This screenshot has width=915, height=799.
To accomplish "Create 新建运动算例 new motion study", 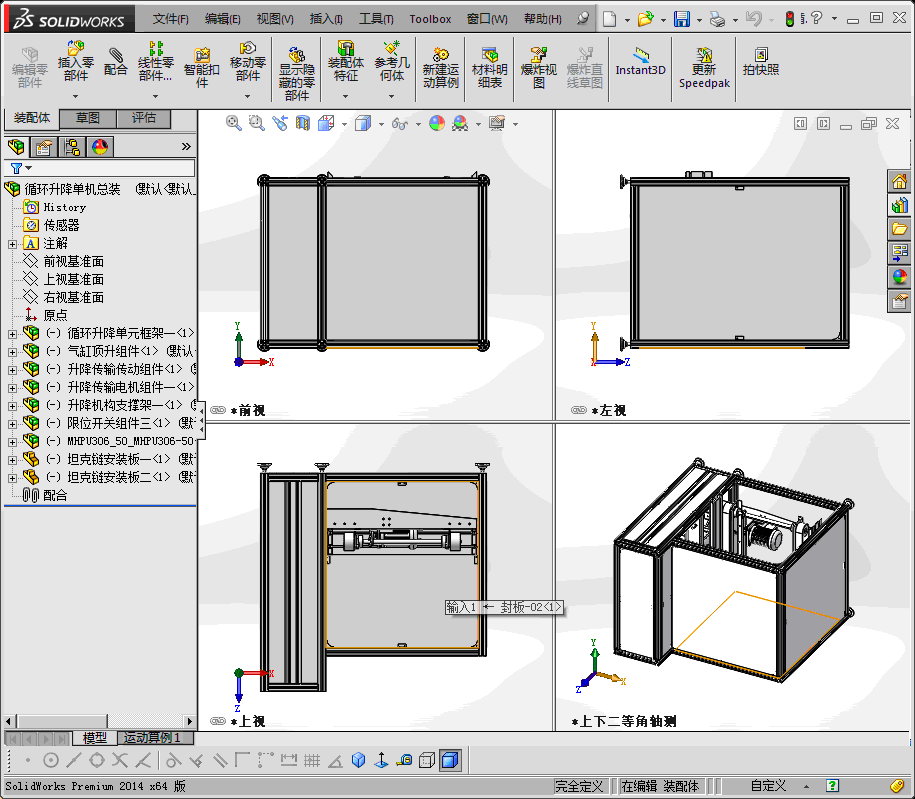I will coord(441,68).
